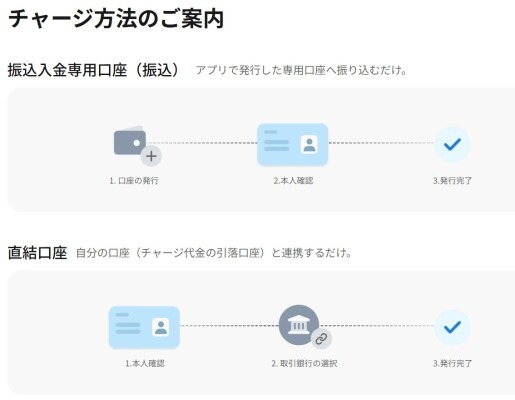515x400 pixels.
Task: Click the checkmark icon above the first 3.発行完了
Action: pyautogui.click(x=452, y=144)
